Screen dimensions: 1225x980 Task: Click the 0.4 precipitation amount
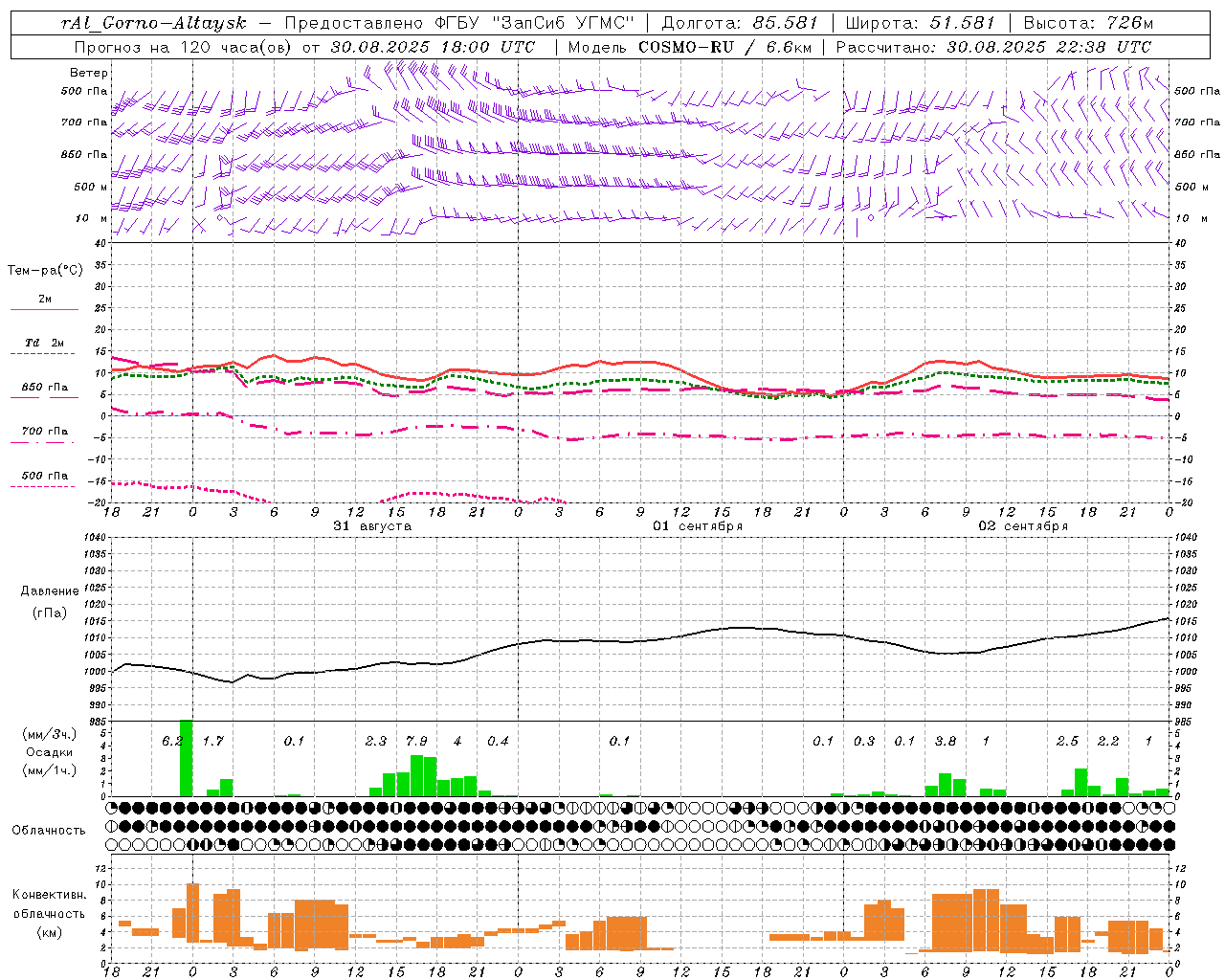pos(498,741)
